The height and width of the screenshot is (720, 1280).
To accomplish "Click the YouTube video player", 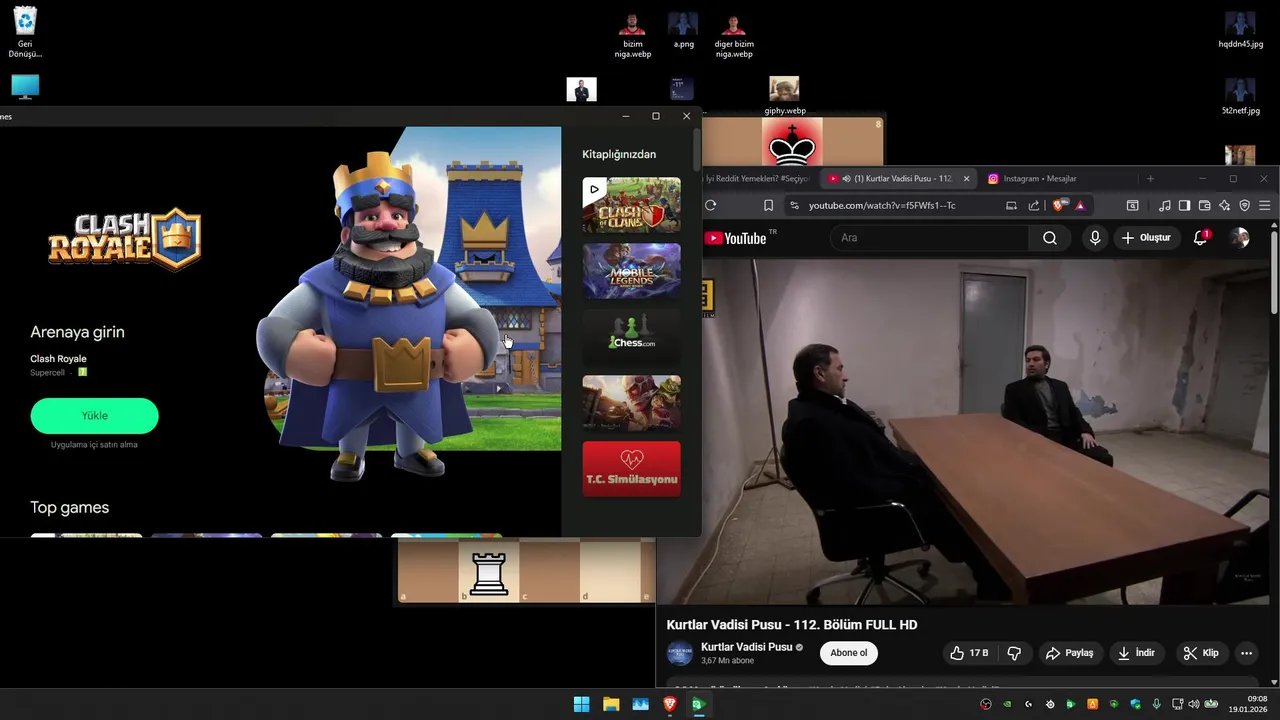I will pyautogui.click(x=985, y=432).
